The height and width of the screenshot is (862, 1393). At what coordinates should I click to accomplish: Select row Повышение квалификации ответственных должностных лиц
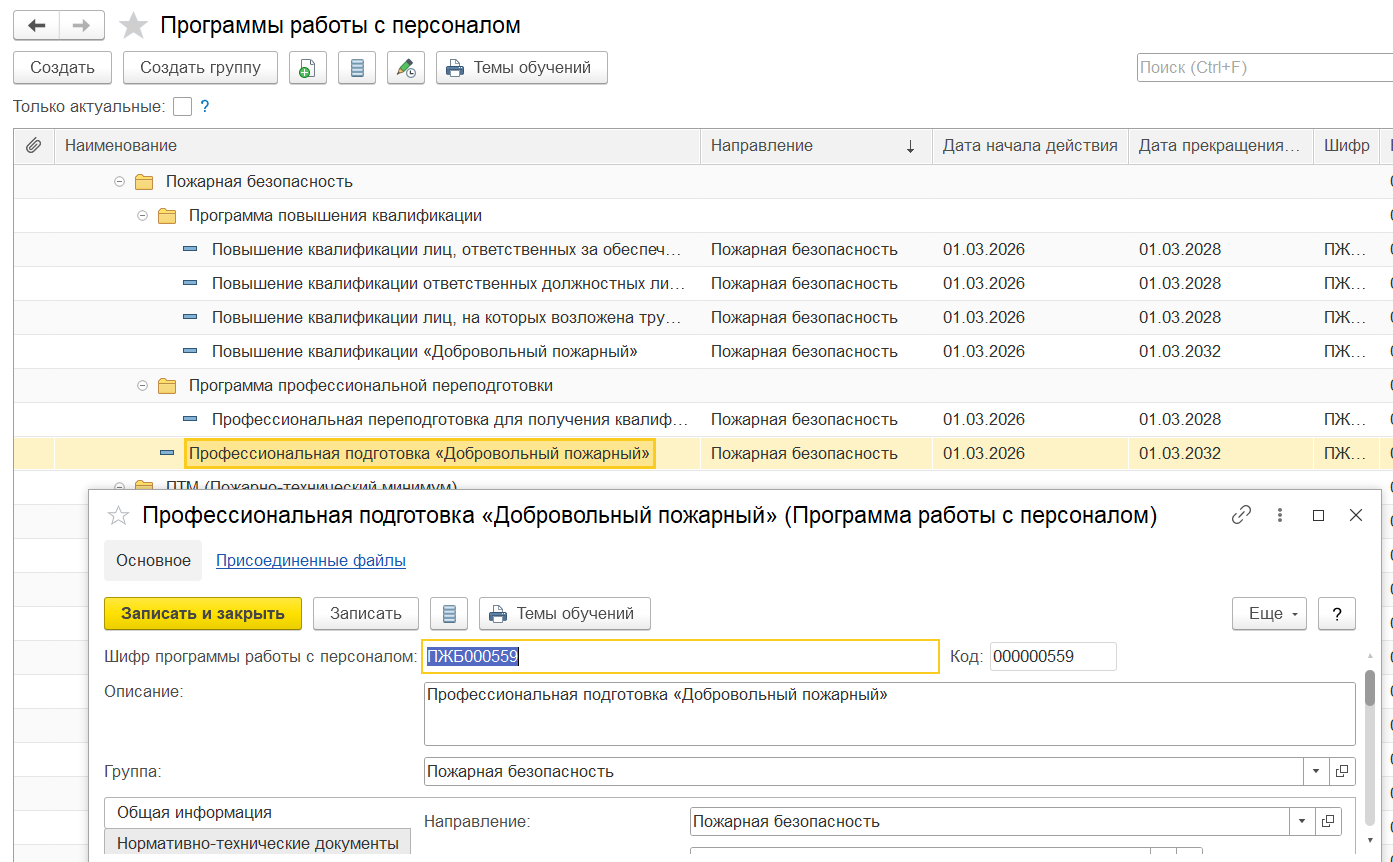point(702,284)
